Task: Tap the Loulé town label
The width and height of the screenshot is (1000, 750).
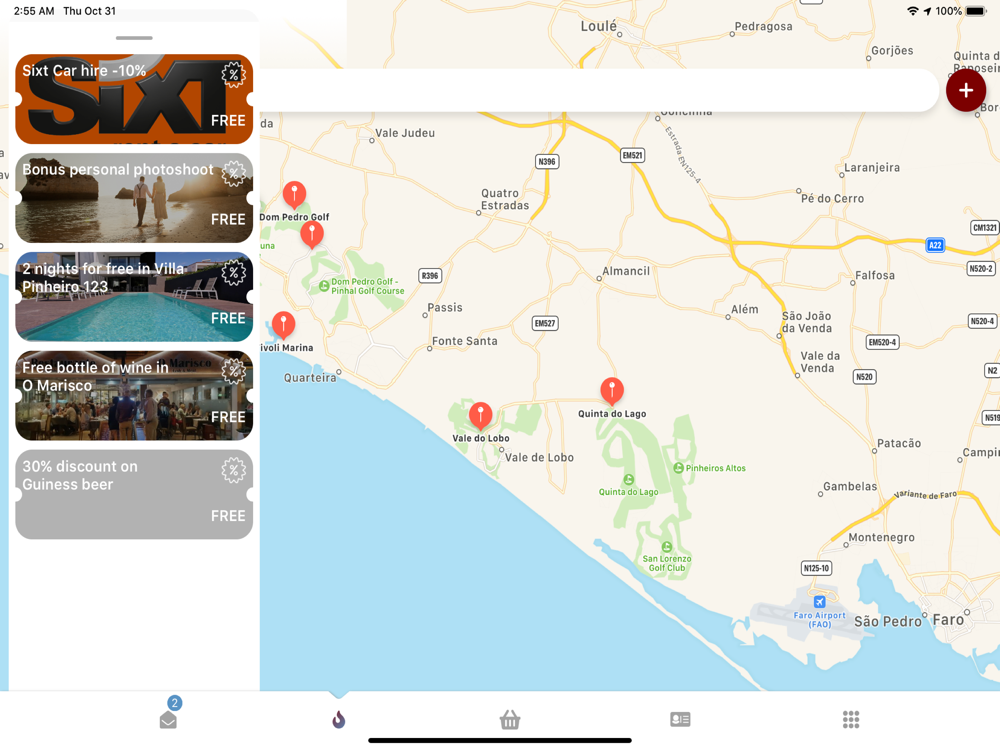Action: click(x=598, y=26)
